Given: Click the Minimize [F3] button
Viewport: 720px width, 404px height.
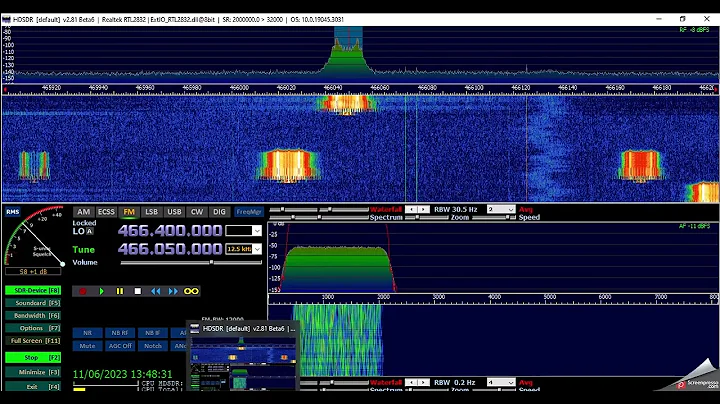Looking at the screenshot, I should pos(33,372).
